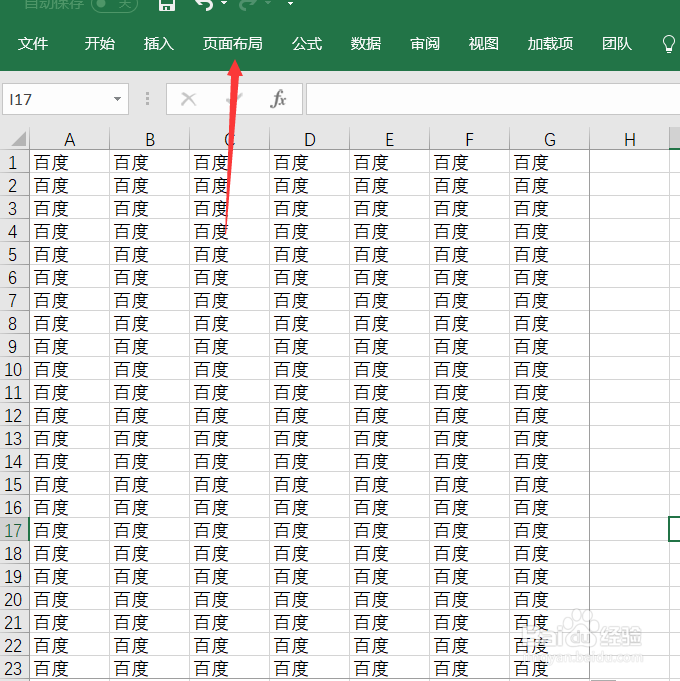Select row 23 header
Image resolution: width=680 pixels, height=681 pixels.
coord(14,669)
